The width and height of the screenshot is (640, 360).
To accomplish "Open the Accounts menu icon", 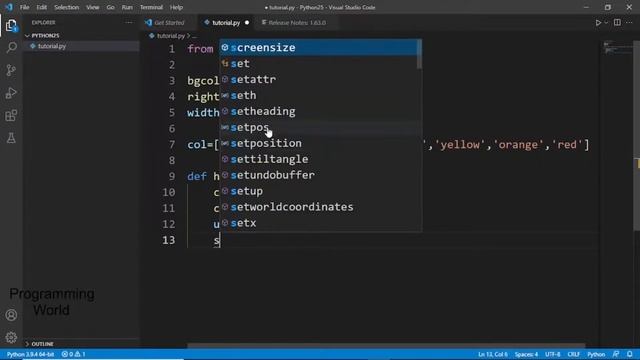I will 11,315.
